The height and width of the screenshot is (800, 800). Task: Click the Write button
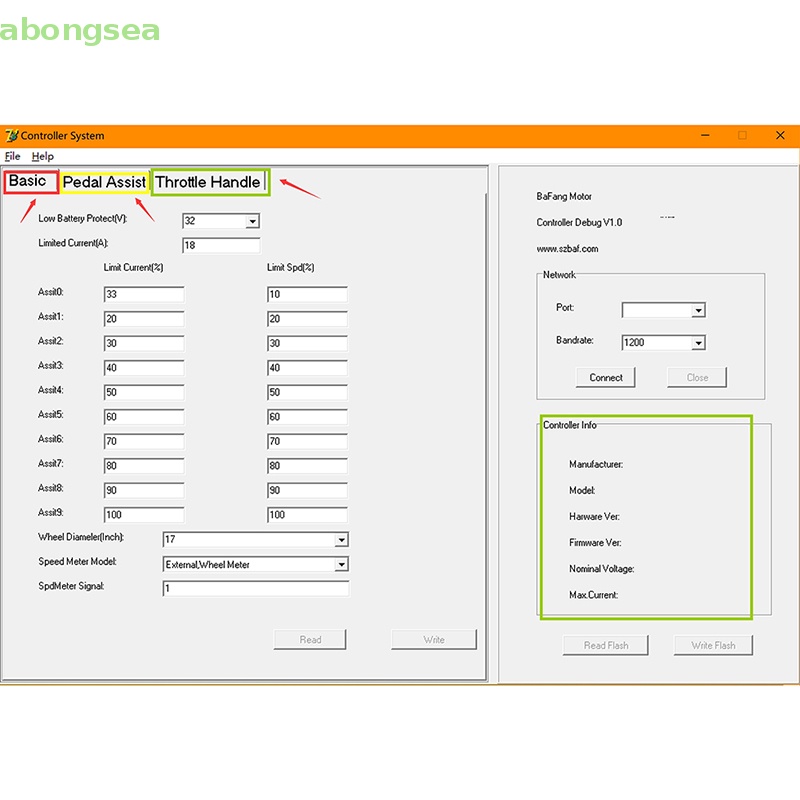pyautogui.click(x=434, y=640)
